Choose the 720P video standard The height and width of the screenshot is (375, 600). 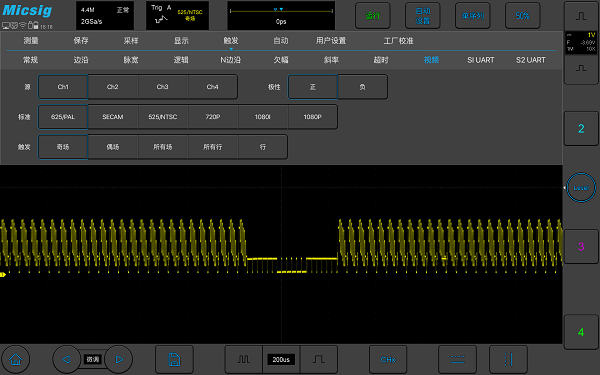coord(213,117)
